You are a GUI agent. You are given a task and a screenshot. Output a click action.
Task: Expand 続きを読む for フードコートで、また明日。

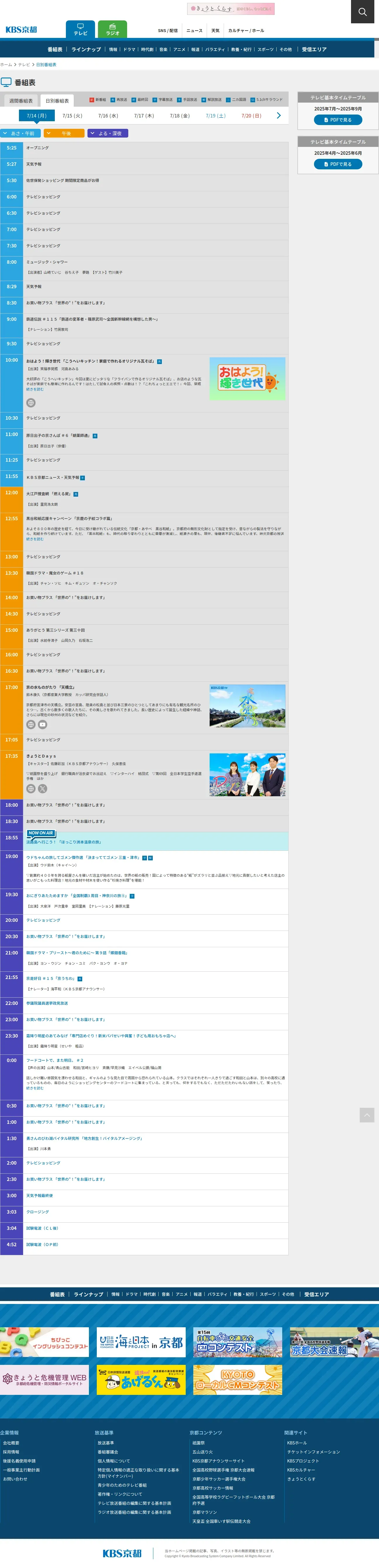[x=35, y=1088]
